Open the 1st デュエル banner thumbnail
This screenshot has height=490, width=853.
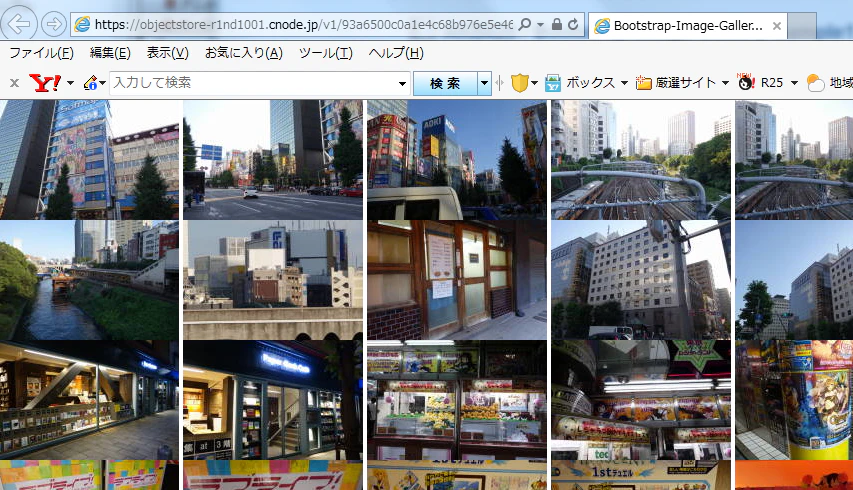(x=641, y=475)
